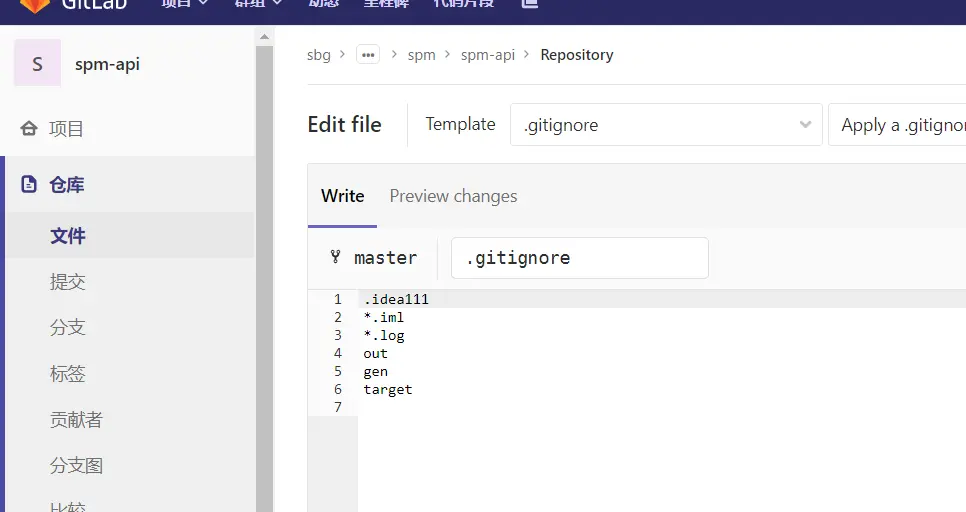Switch to the Write tab
The width and height of the screenshot is (966, 512).
pyautogui.click(x=342, y=196)
